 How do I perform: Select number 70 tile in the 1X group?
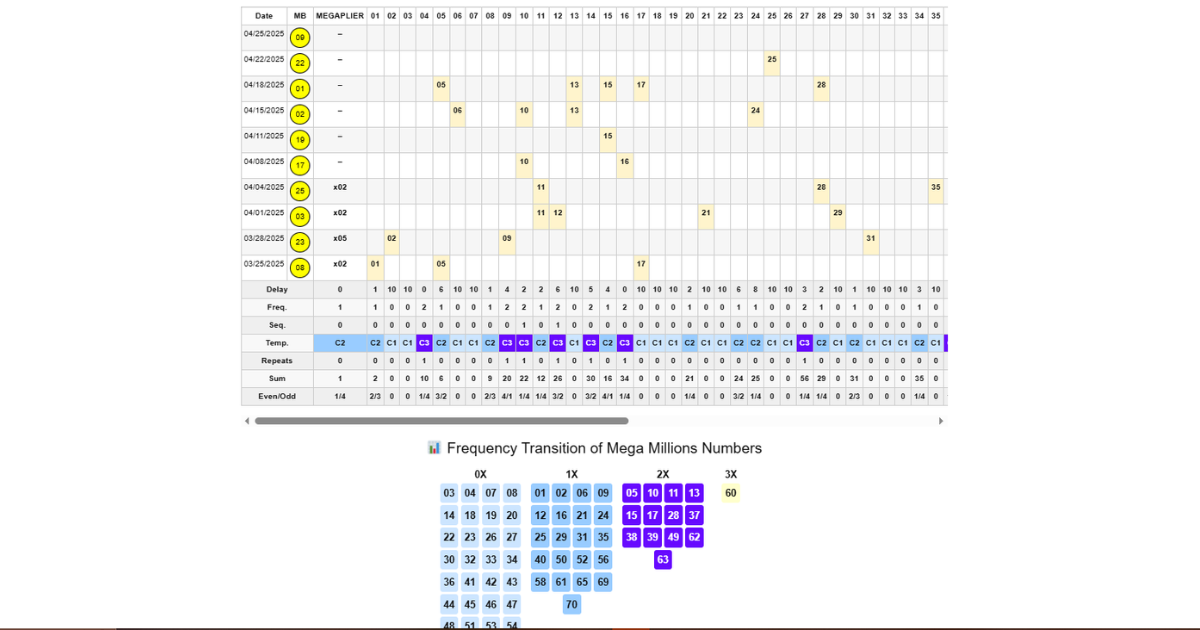pos(572,605)
